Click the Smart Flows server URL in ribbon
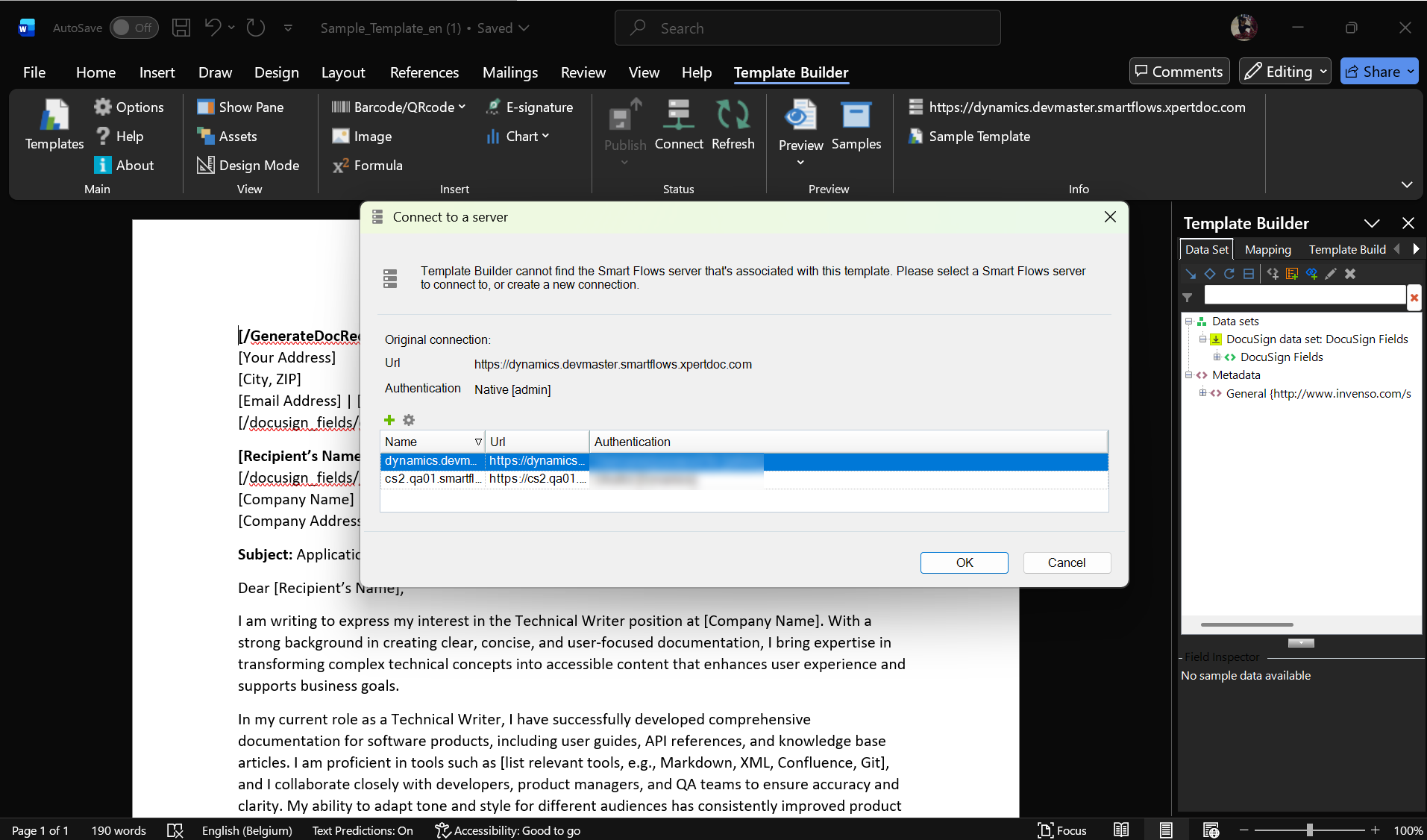The width and height of the screenshot is (1427, 840). pyautogui.click(x=1077, y=107)
